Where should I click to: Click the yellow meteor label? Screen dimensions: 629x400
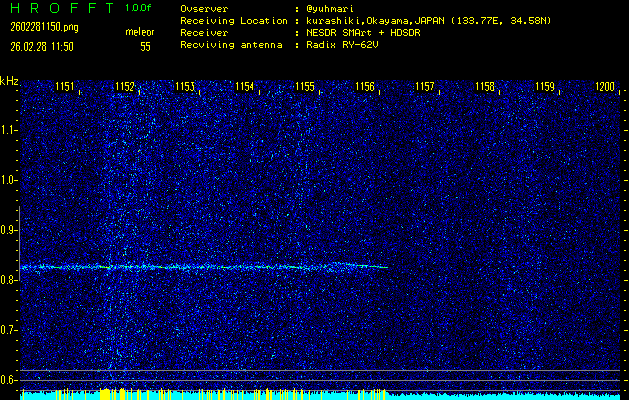[x=139, y=32]
